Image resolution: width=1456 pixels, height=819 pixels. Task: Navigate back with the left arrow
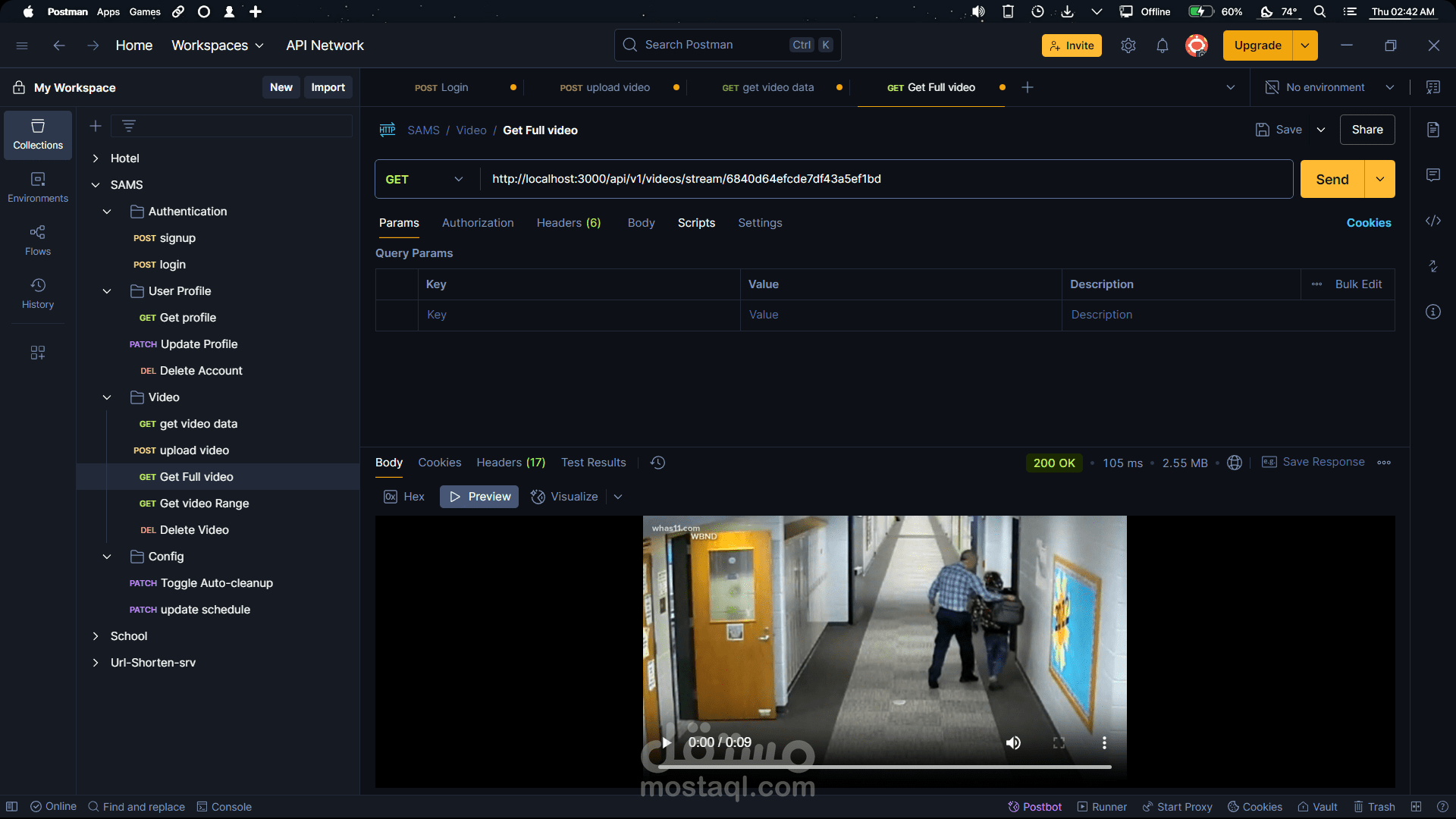59,45
